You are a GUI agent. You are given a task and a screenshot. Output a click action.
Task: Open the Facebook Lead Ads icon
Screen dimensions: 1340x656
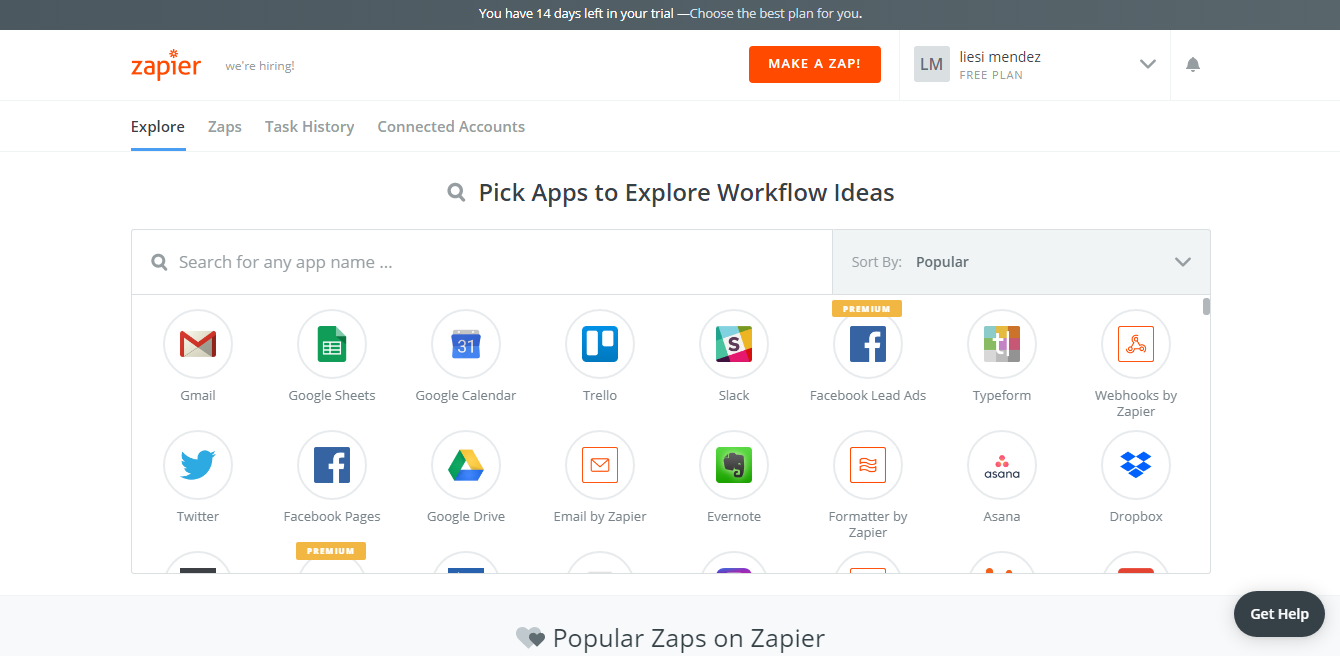868,344
